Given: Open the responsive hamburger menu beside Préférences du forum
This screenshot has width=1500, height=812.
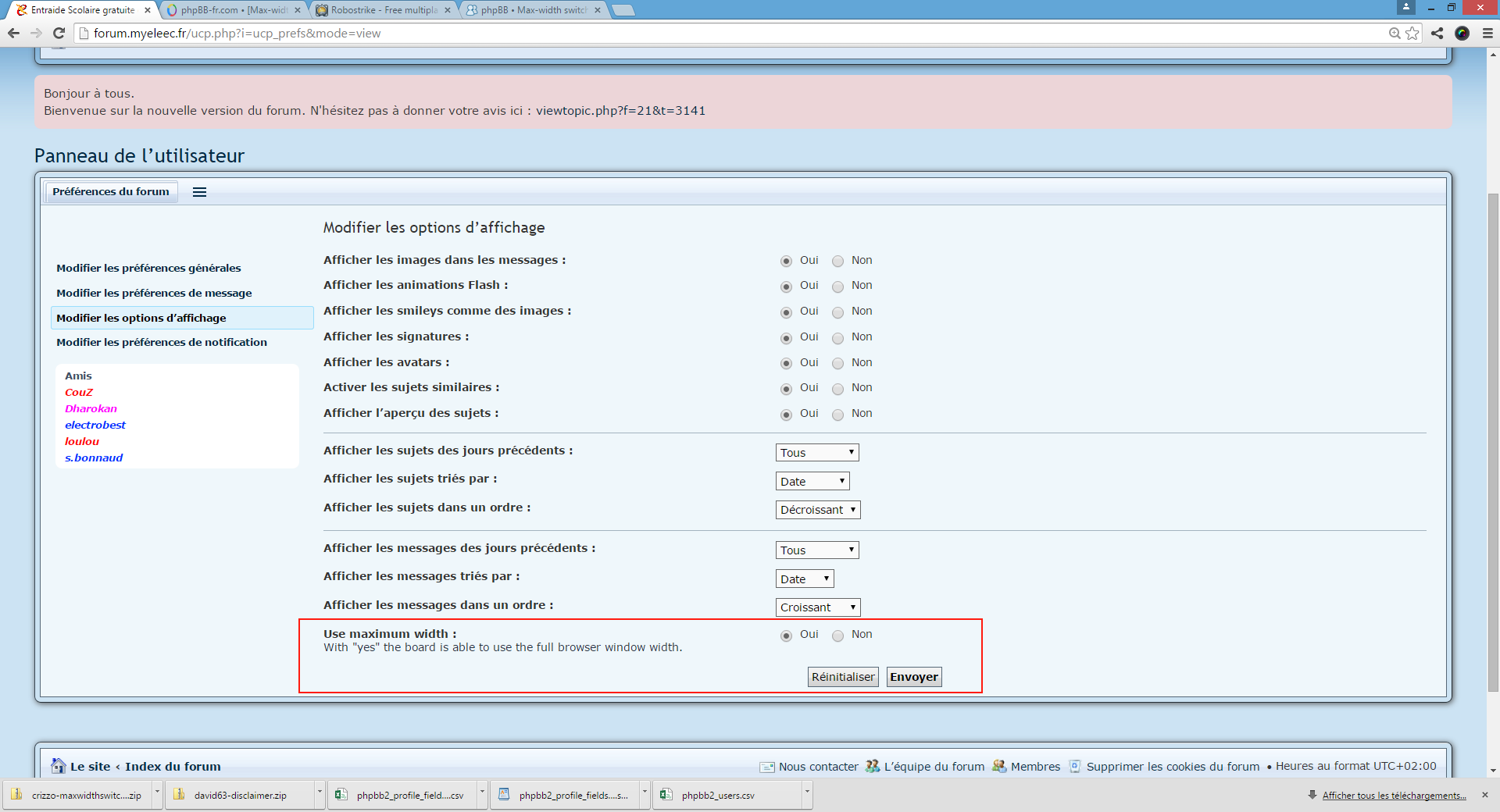Looking at the screenshot, I should click(199, 192).
